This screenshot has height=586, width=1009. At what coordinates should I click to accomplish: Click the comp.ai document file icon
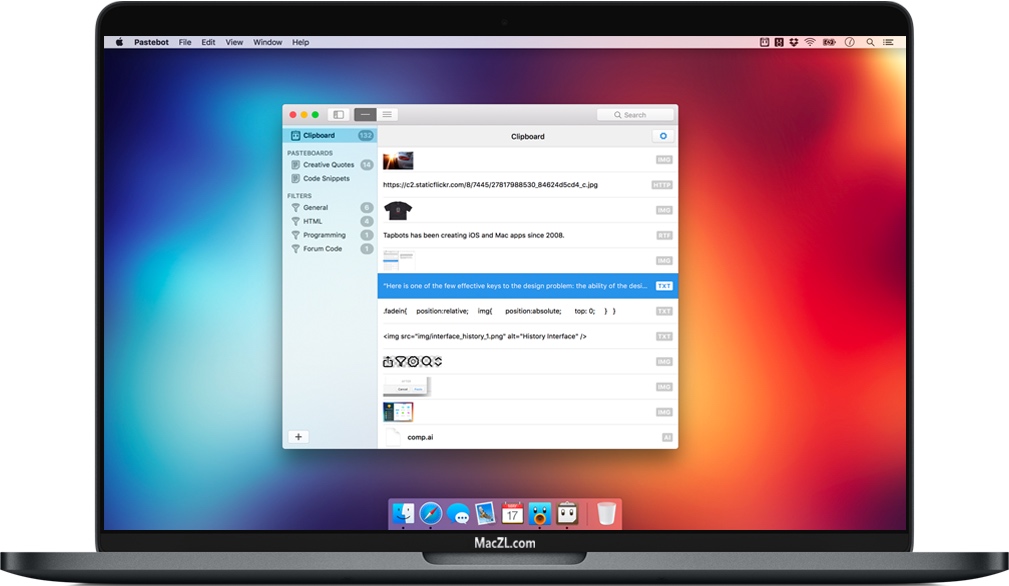393,437
